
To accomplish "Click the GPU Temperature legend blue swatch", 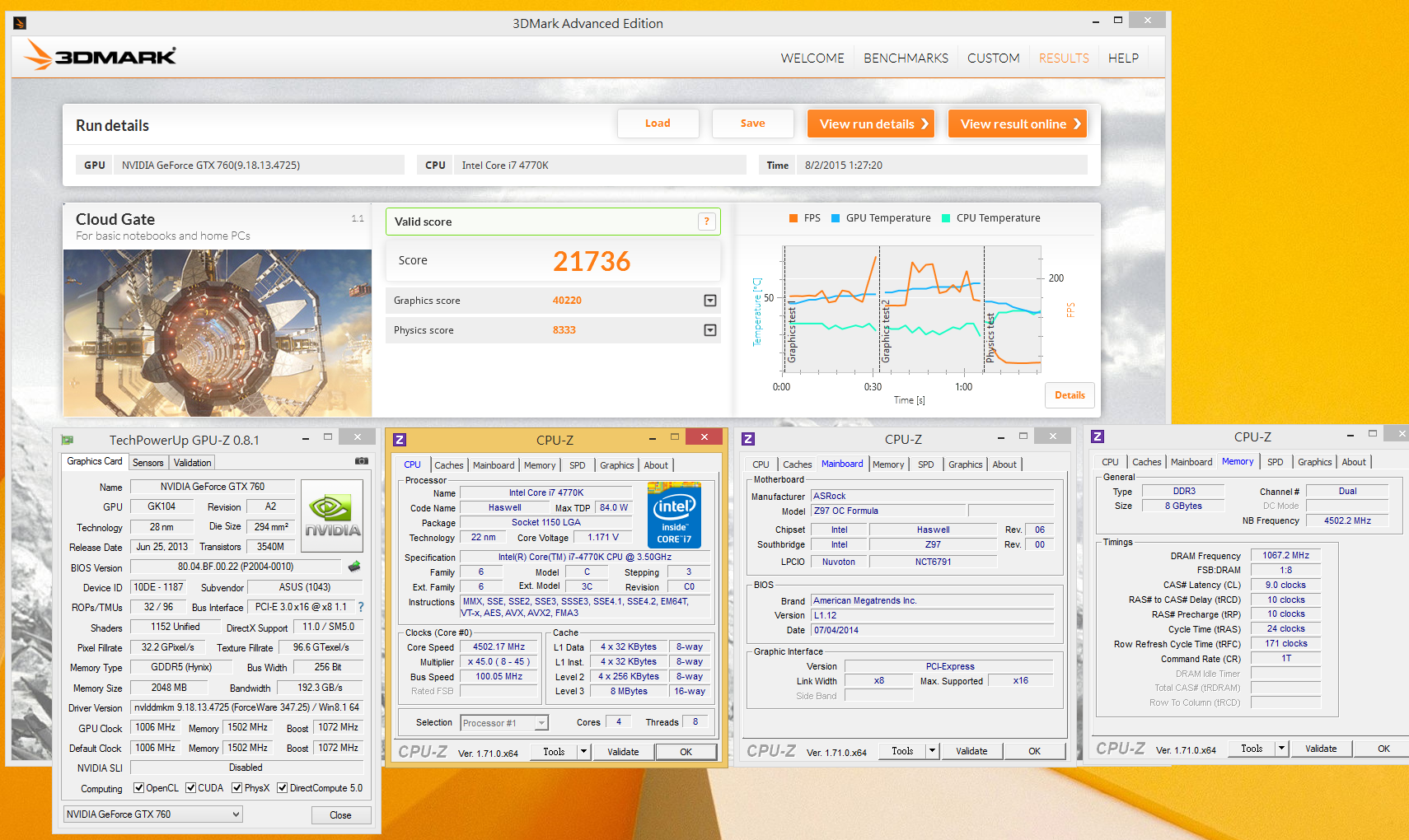I will click(x=836, y=218).
